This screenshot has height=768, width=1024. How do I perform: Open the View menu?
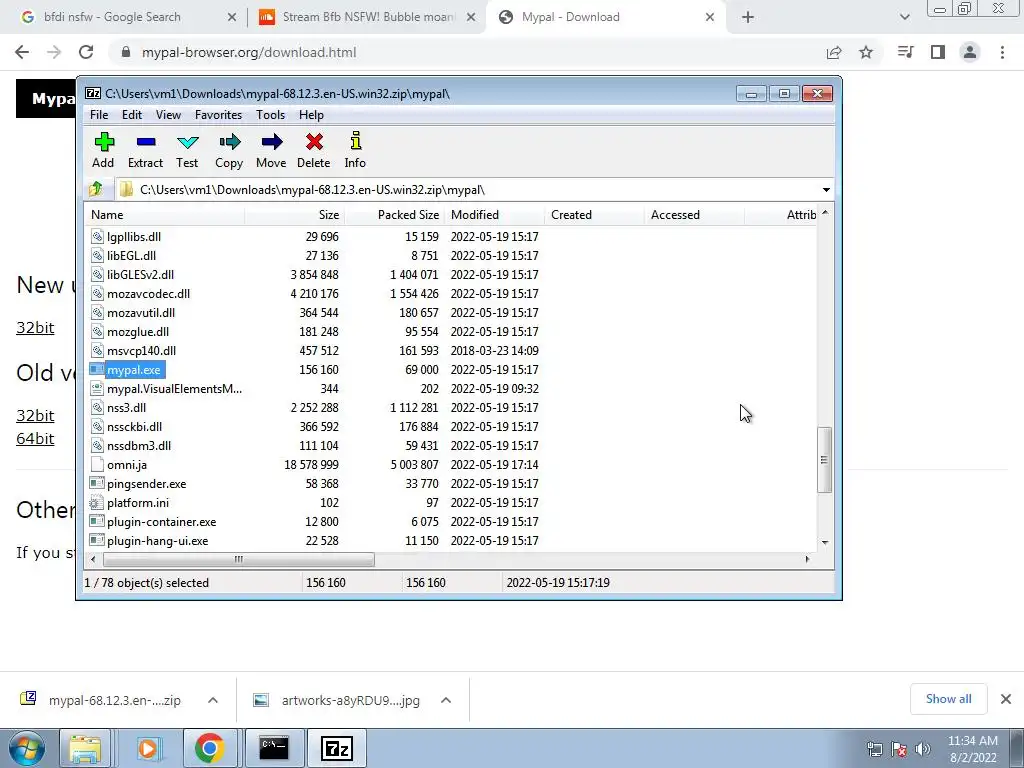168,115
